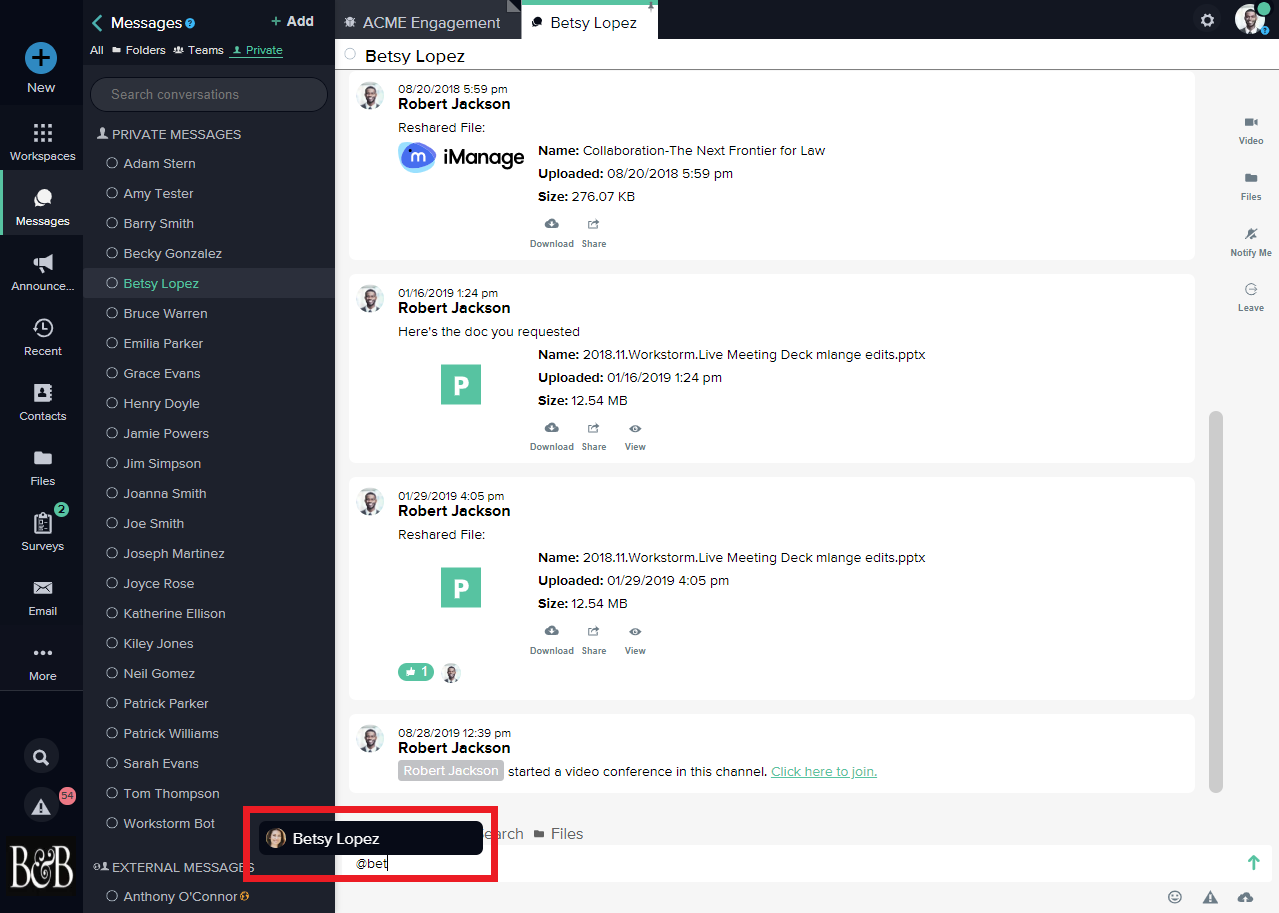Open Workspaces from the left sidebar
Screen dimensions: 1279x913
point(42,142)
